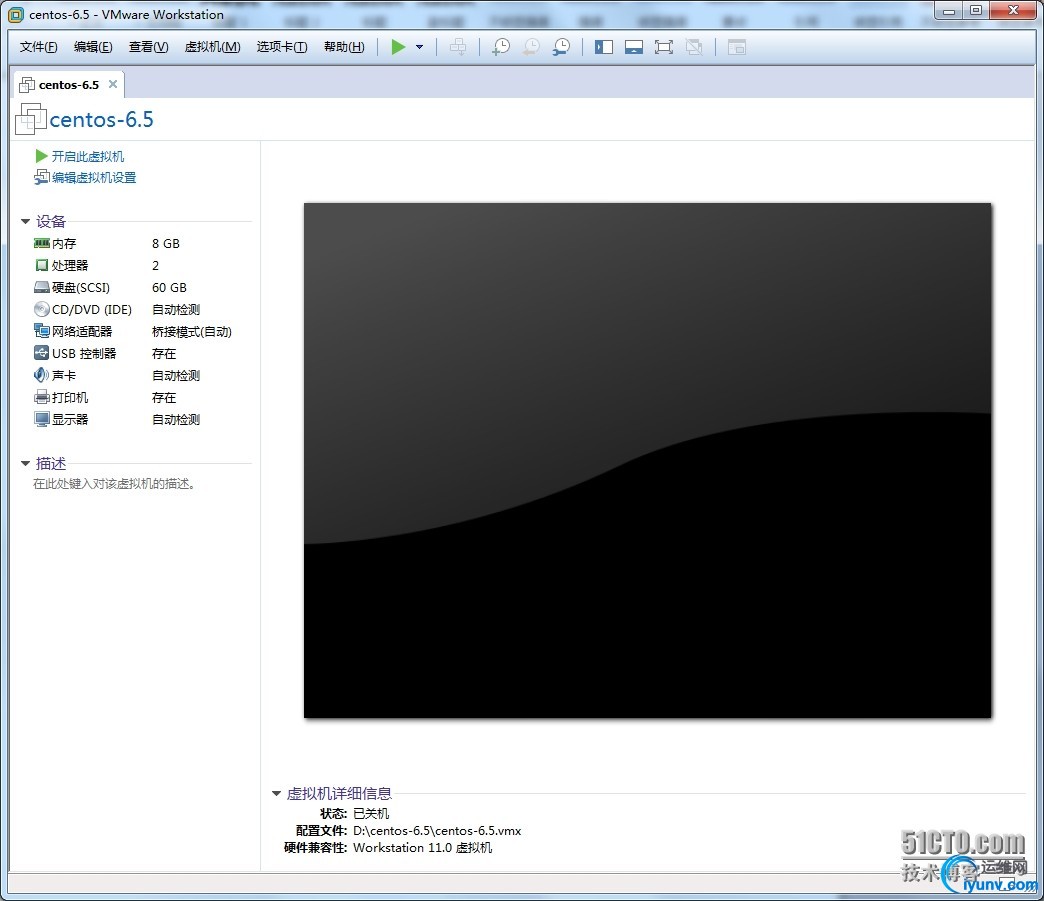Click the revert to snapshot icon
Image resolution: width=1044 pixels, height=901 pixels.
531,47
